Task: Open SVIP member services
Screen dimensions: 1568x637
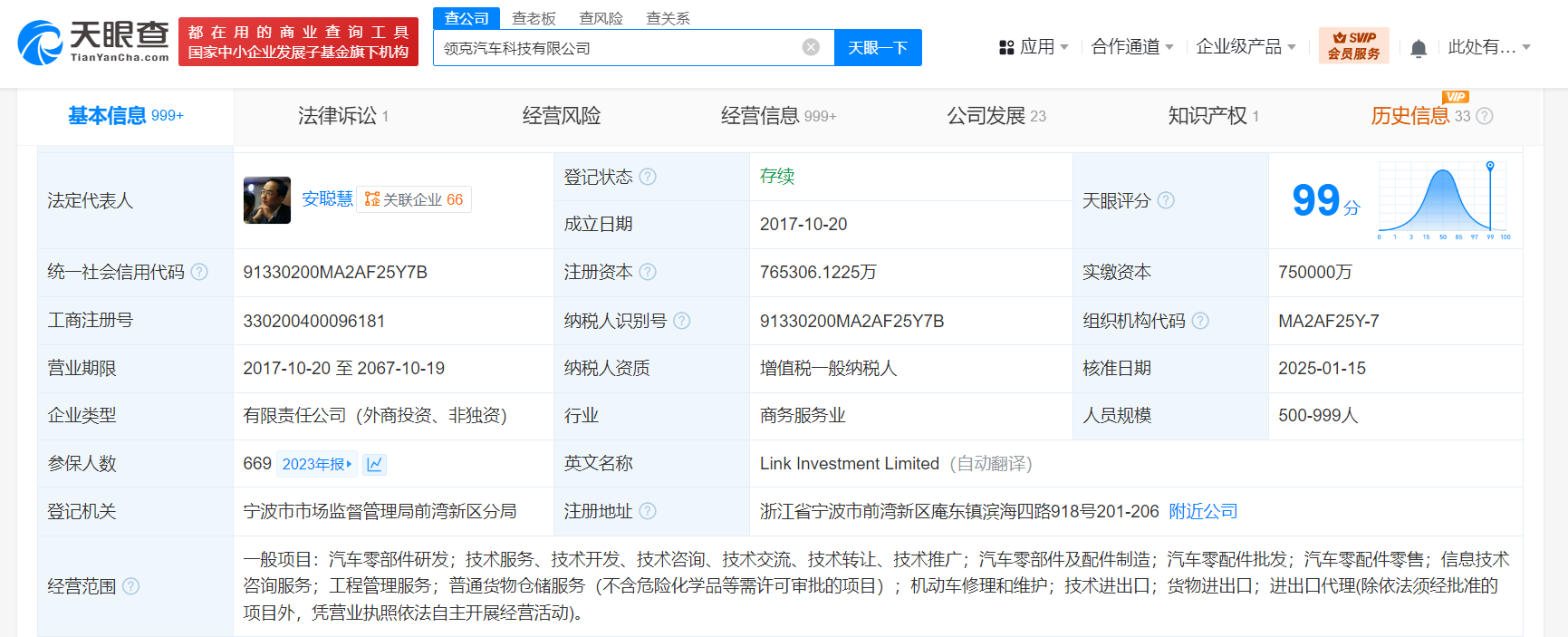Action: coord(1353,45)
